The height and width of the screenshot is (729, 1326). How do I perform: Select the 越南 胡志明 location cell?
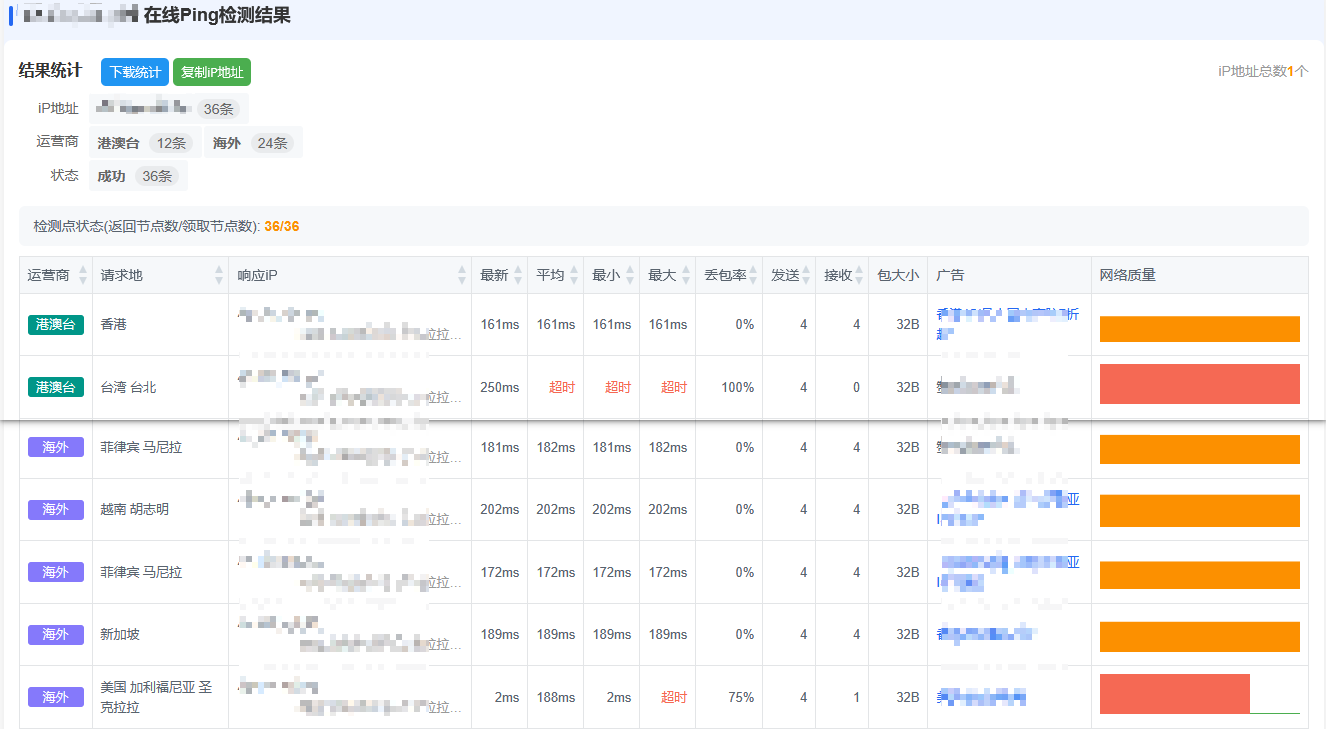pos(160,510)
